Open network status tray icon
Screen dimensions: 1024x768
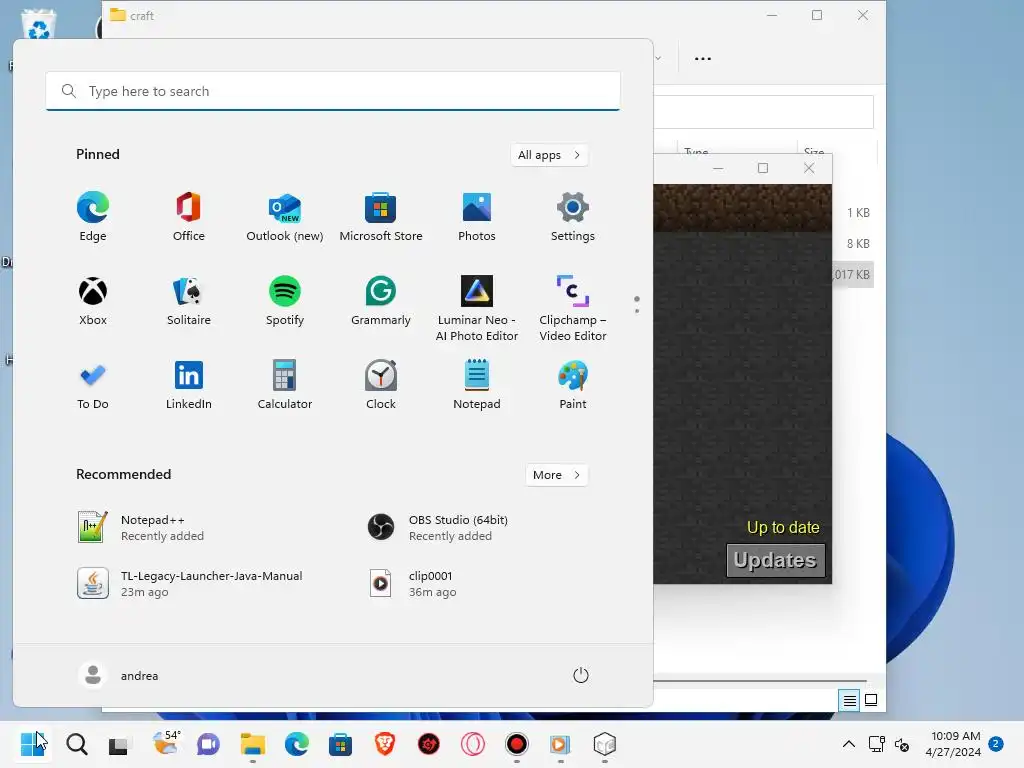click(876, 744)
